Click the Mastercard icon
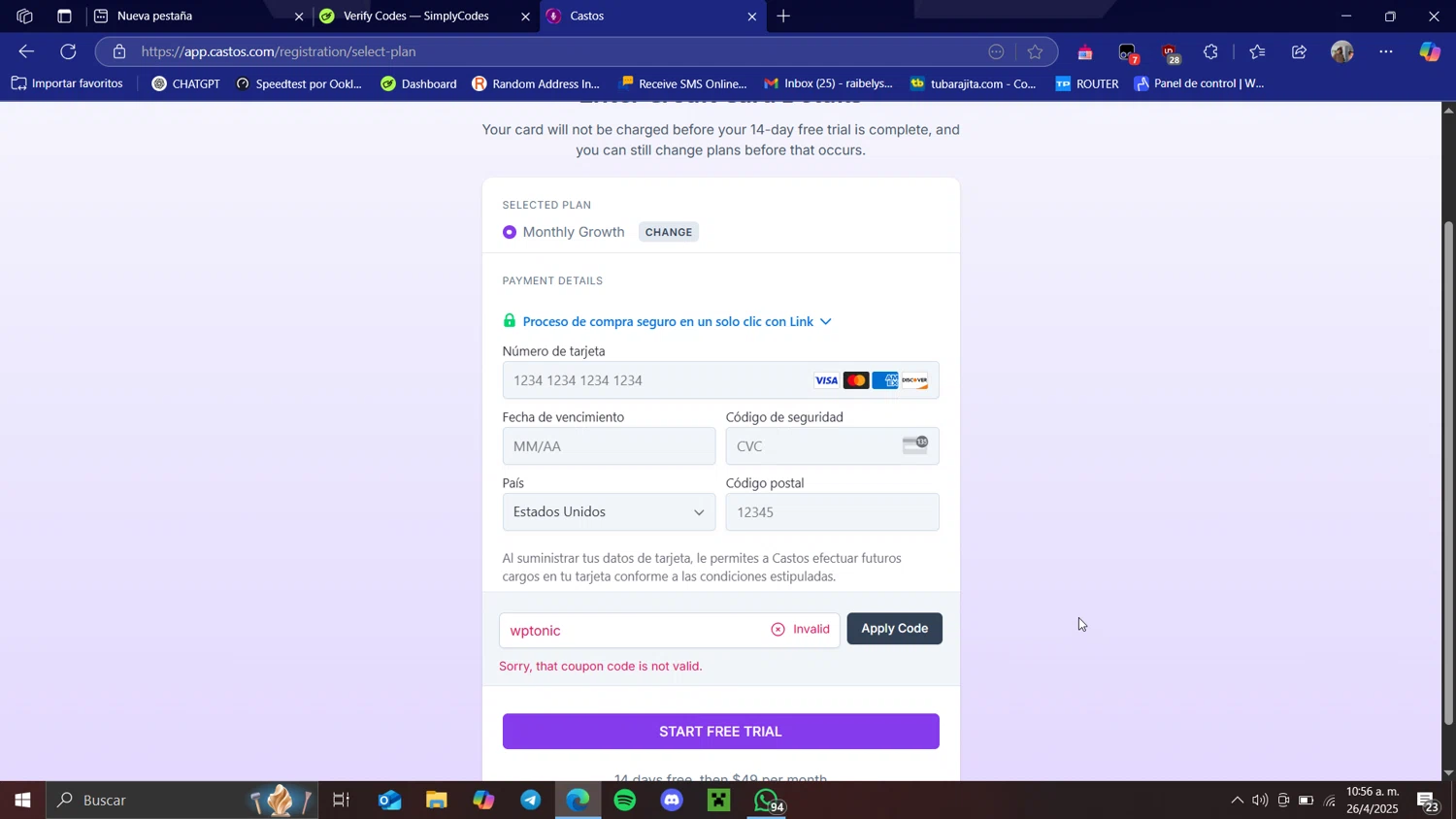This screenshot has width=1456, height=819. [856, 380]
